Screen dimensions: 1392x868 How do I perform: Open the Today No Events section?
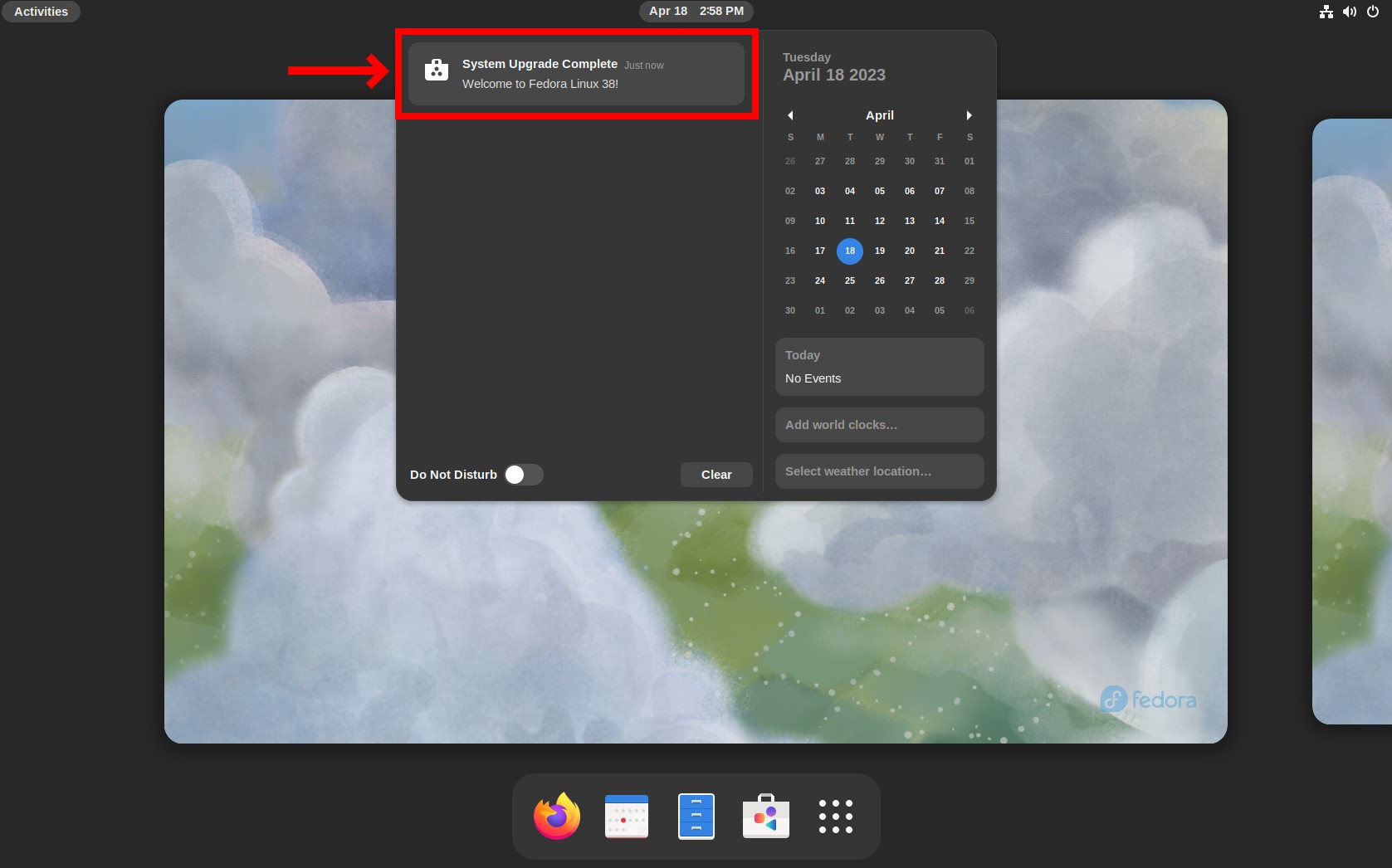(880, 367)
